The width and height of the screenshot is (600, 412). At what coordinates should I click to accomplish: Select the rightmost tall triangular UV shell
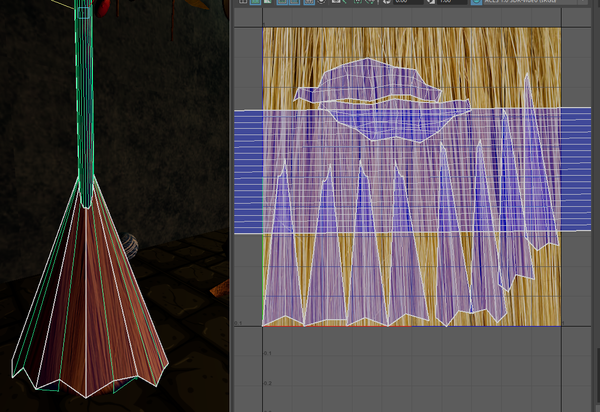[538, 230]
